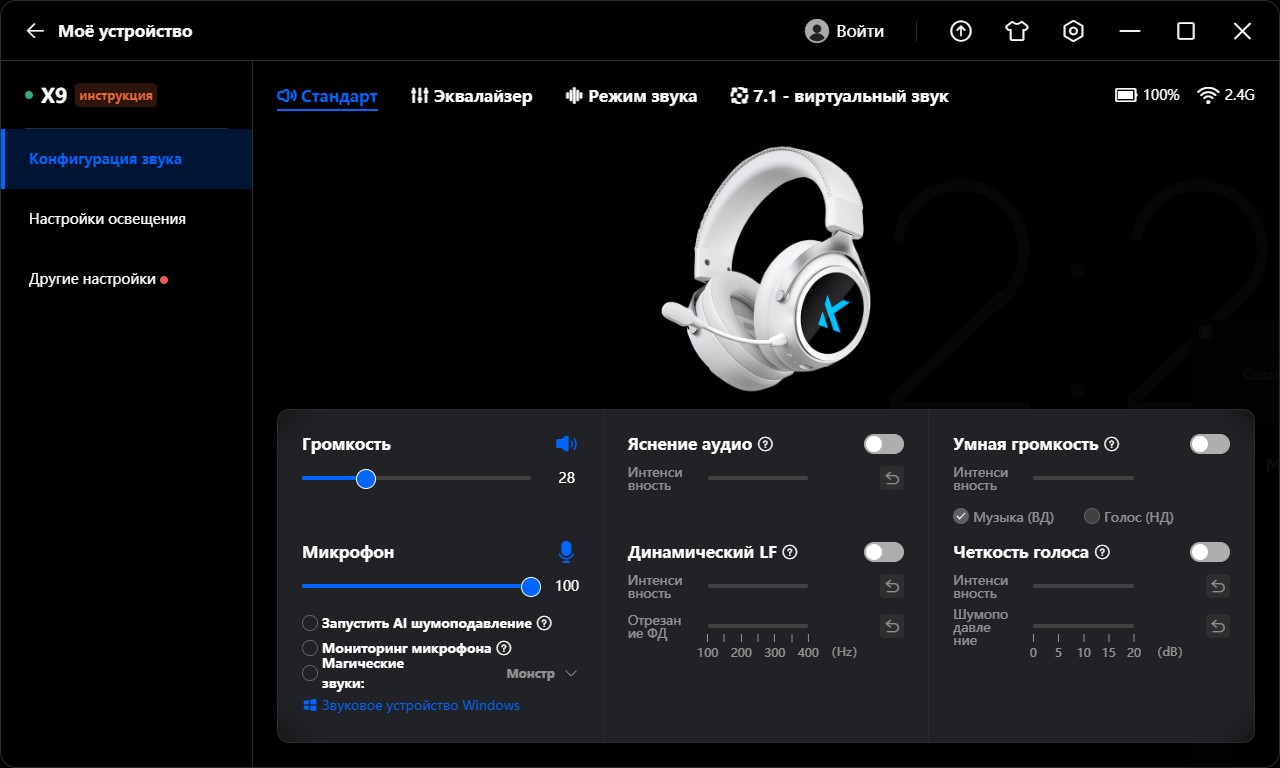Click the Шумоподавление dB slider

click(1084, 627)
